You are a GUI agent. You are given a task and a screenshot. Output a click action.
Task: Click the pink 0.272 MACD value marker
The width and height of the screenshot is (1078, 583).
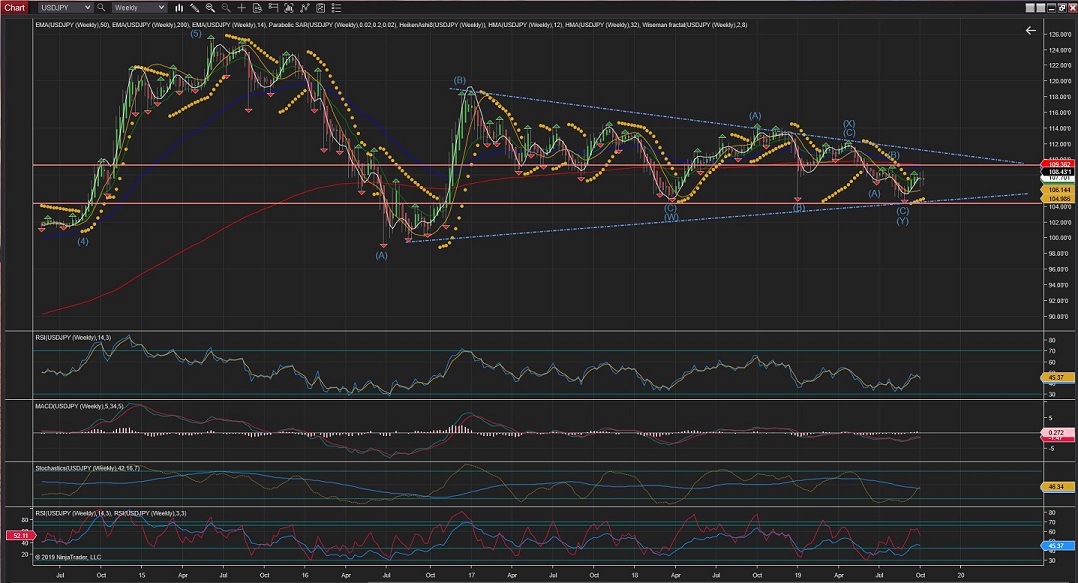tap(1057, 432)
